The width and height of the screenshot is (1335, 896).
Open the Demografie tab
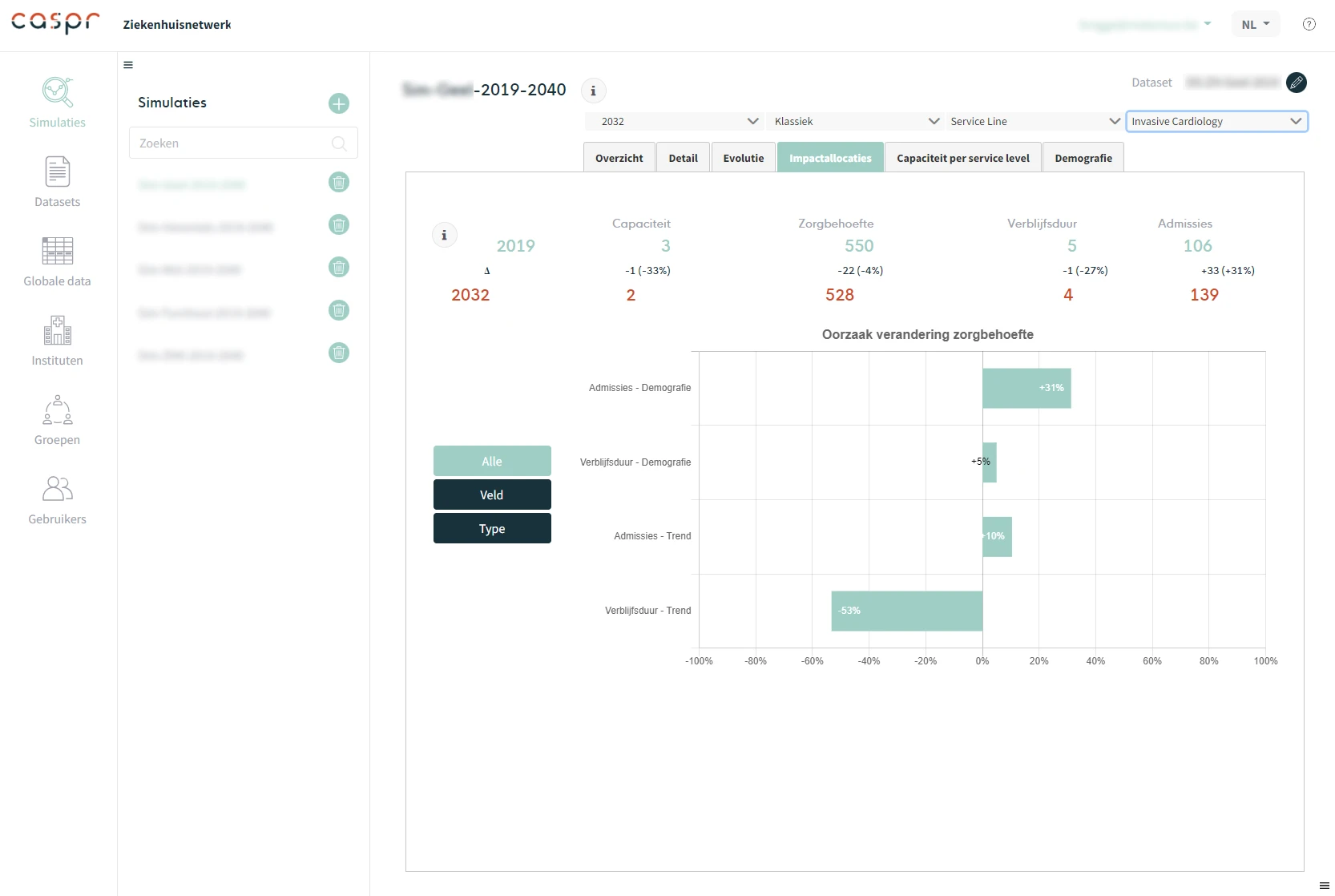click(x=1083, y=158)
